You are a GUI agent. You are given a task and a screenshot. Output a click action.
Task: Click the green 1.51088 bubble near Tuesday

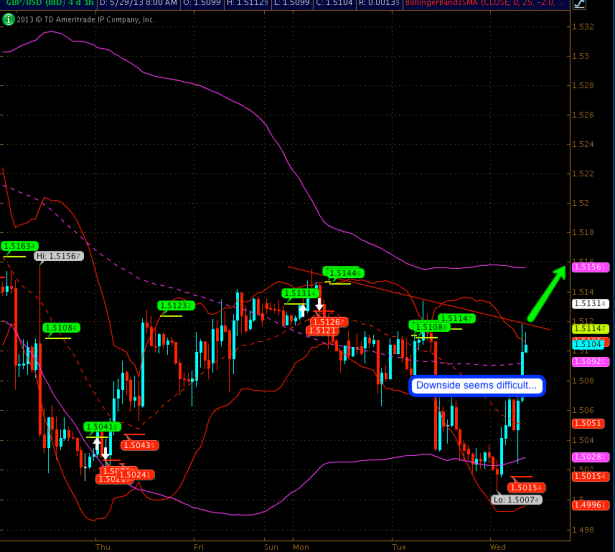point(431,327)
